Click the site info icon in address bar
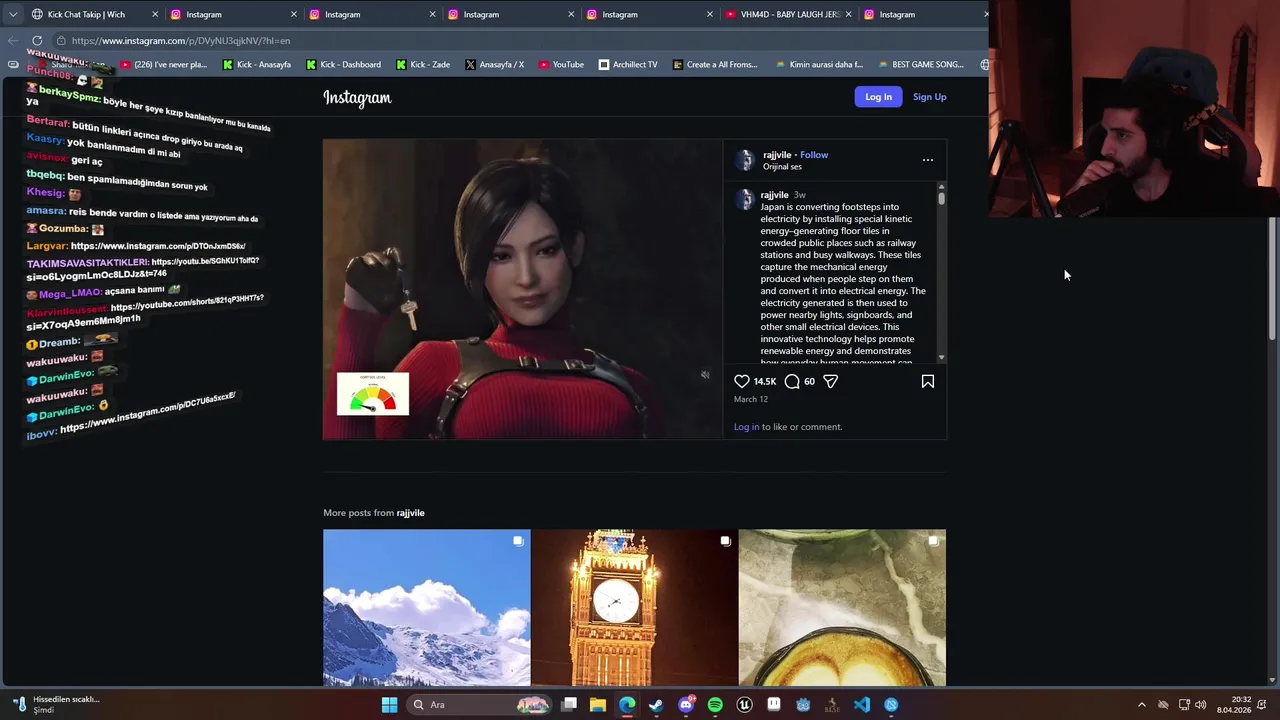This screenshot has width=1280, height=720. click(x=61, y=41)
